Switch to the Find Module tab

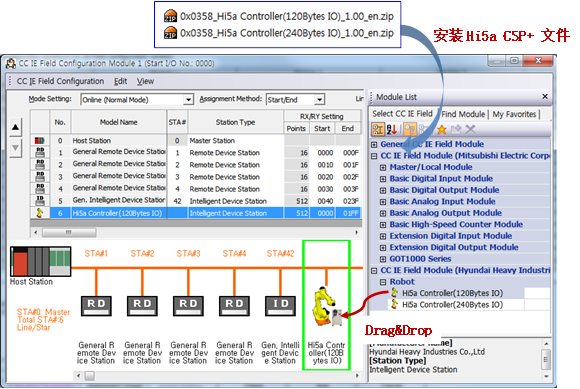[463, 114]
